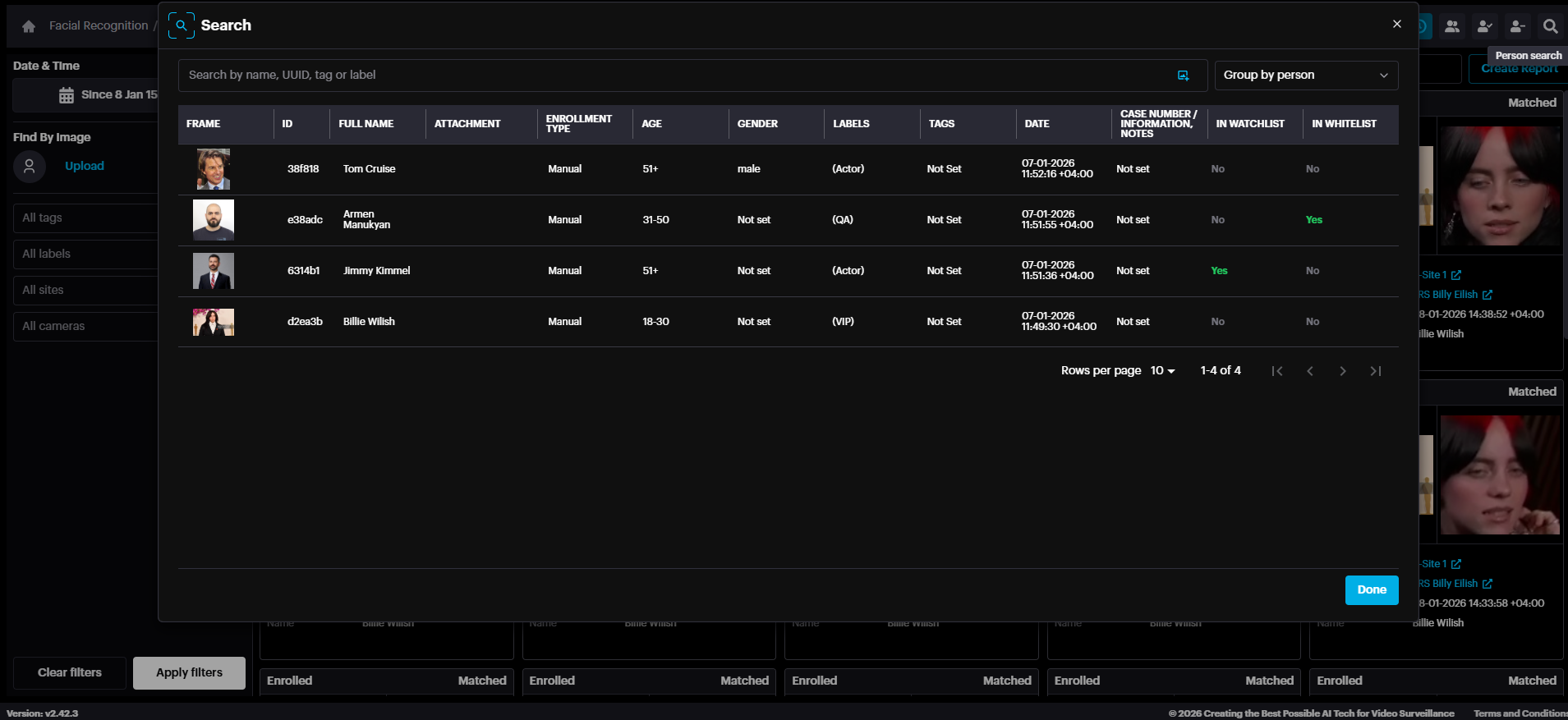Click Upload link under Find By Image
This screenshot has height=720, width=1568.
(x=85, y=166)
